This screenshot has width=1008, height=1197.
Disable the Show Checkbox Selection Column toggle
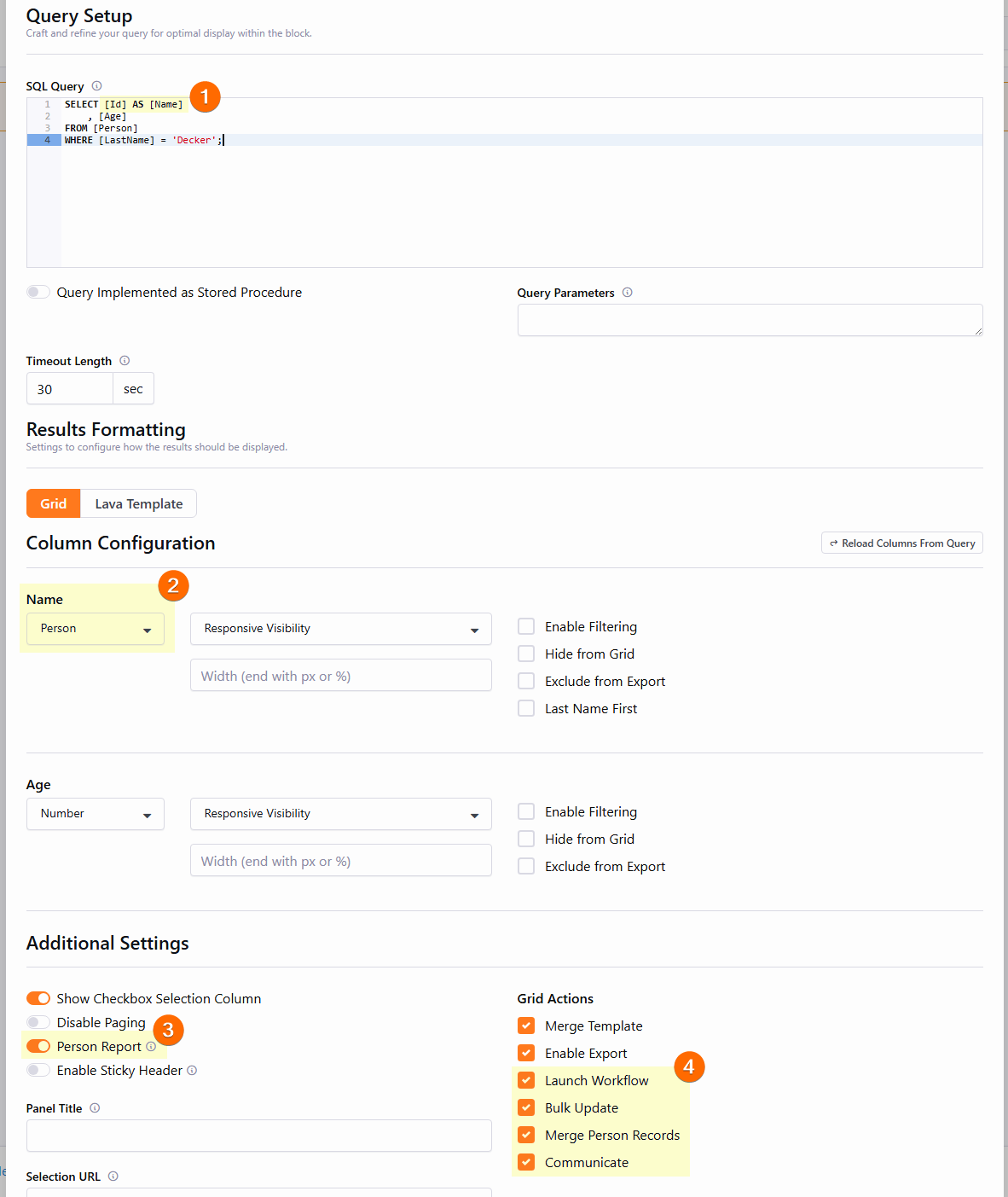click(x=38, y=997)
